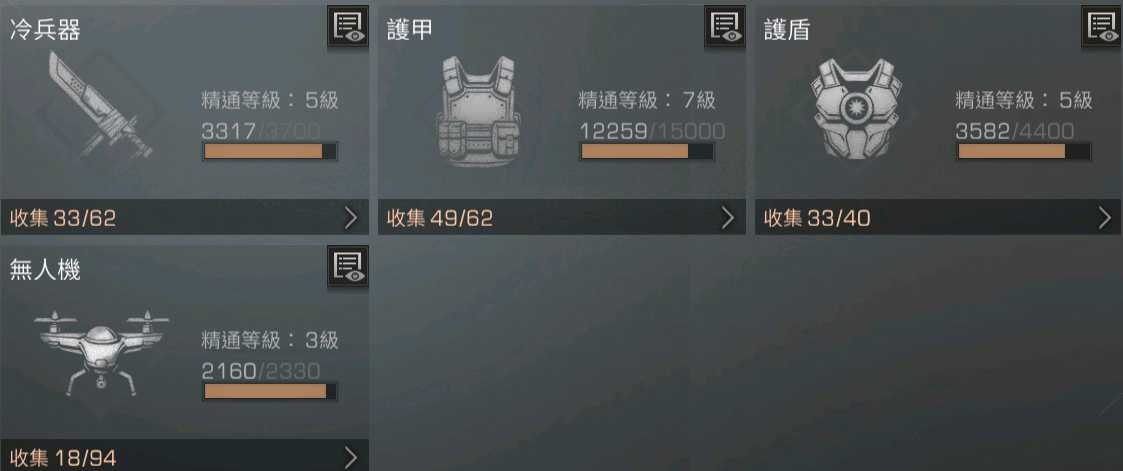Open the detail view icon for 護甲
1123x471 pixels.
(725, 26)
